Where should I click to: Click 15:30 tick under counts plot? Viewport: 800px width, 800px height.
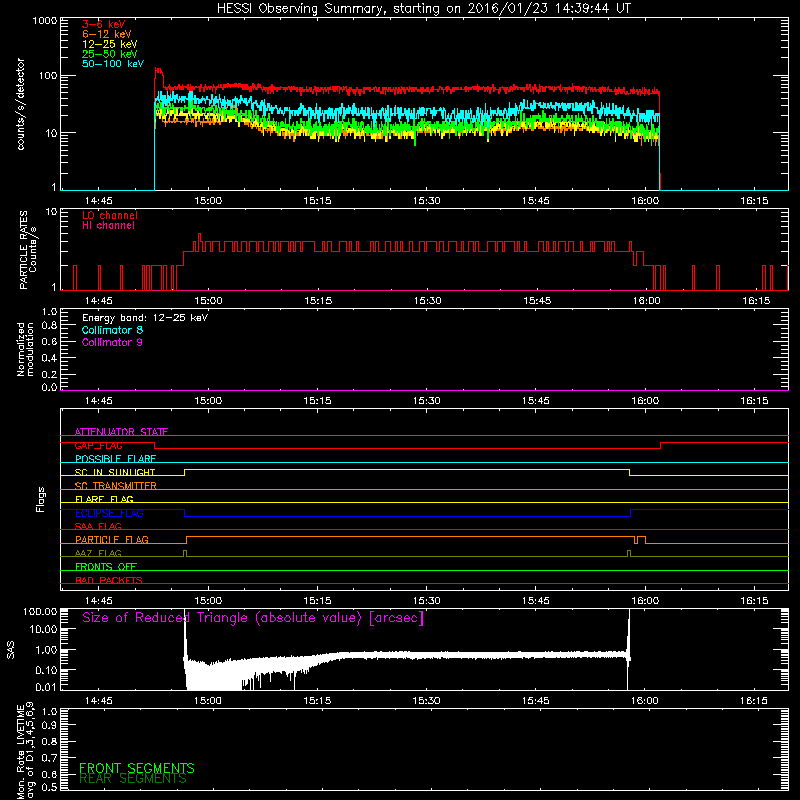tap(427, 201)
